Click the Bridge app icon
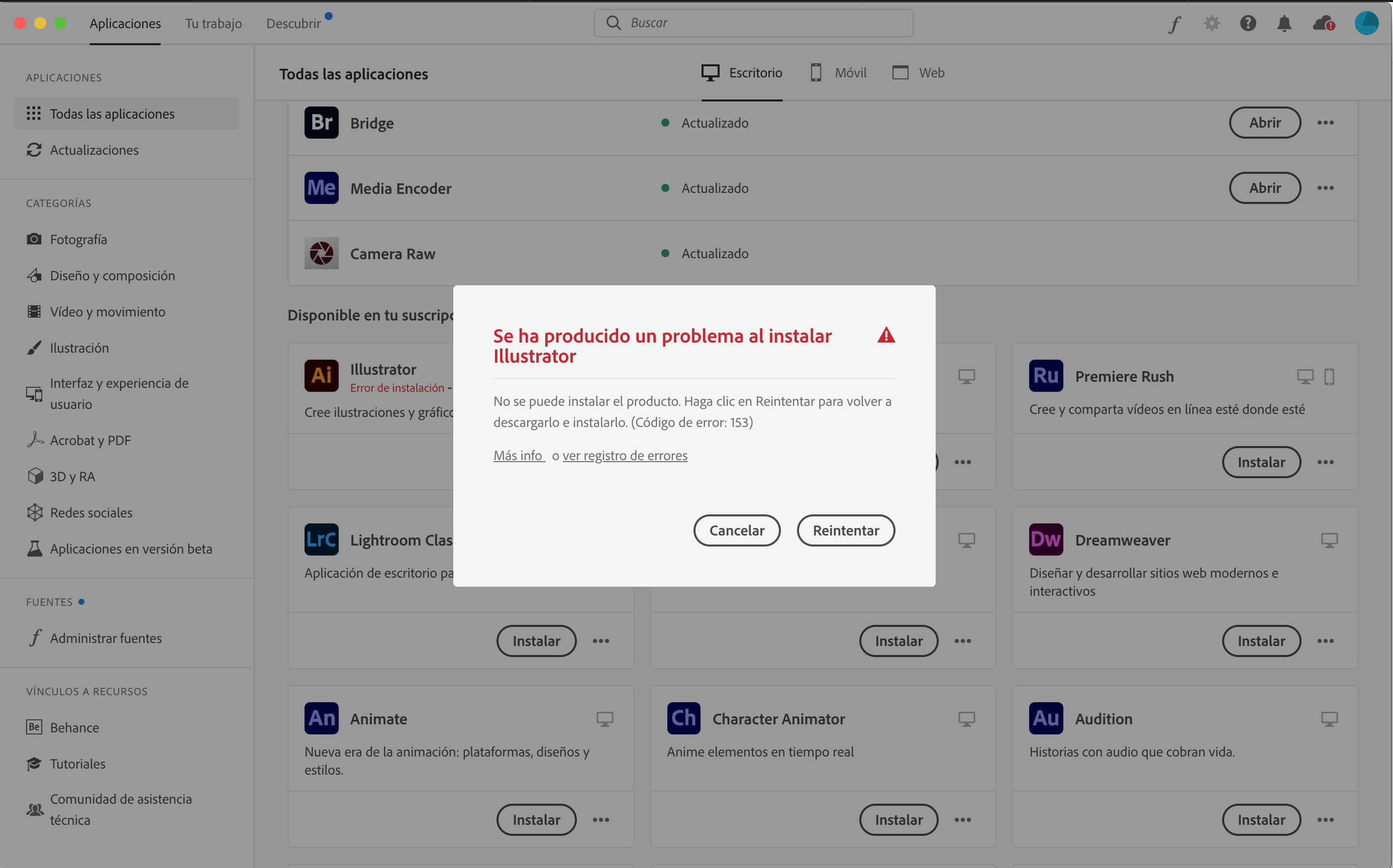Screen dimensions: 1393x868 click(321, 122)
